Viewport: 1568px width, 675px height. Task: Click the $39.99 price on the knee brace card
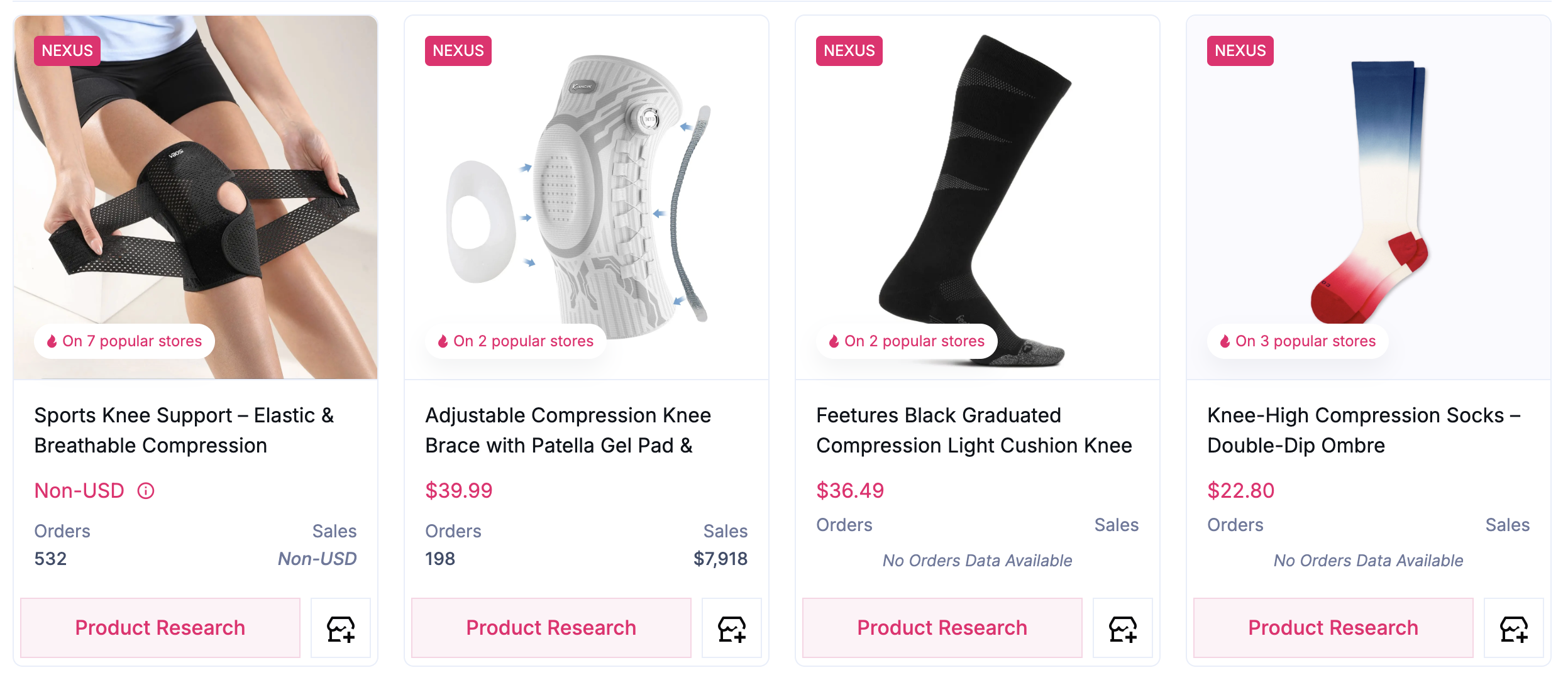[x=460, y=490]
